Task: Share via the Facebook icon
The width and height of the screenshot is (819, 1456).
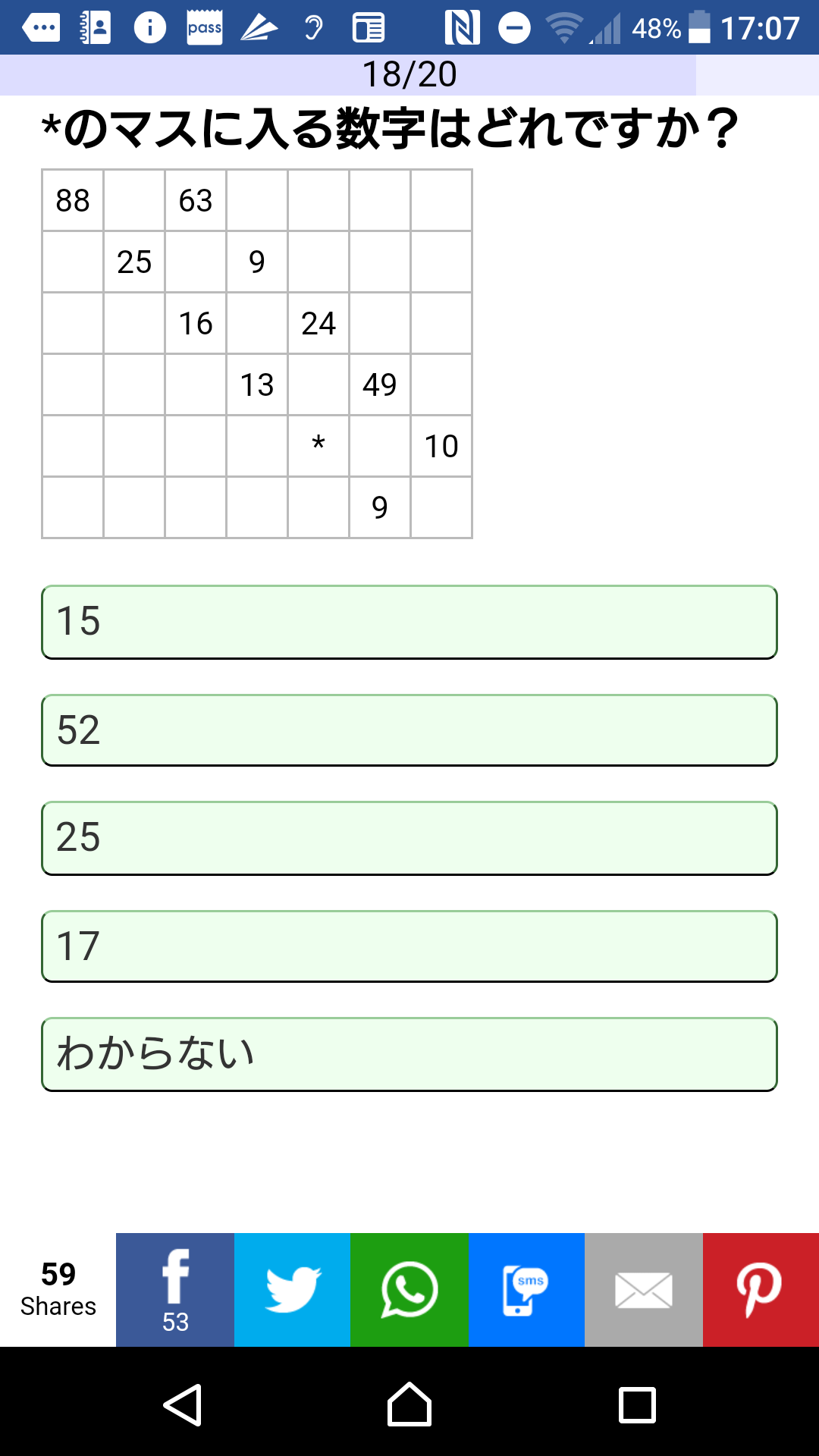Action: coord(175,1289)
